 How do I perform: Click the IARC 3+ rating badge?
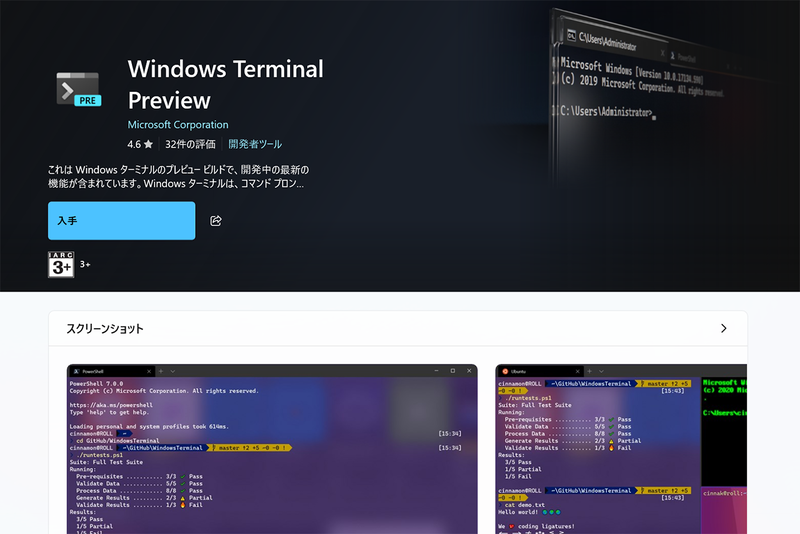(x=61, y=264)
